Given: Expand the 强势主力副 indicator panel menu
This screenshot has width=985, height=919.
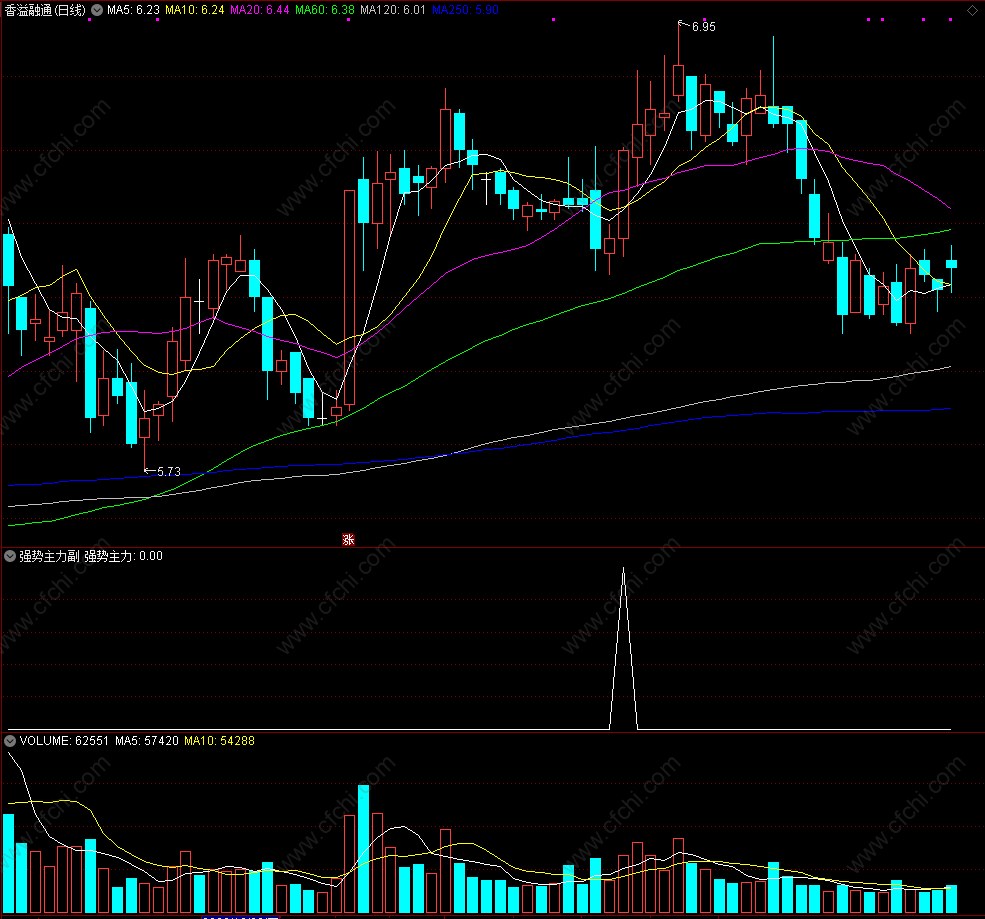Looking at the screenshot, I should tap(10, 556).
